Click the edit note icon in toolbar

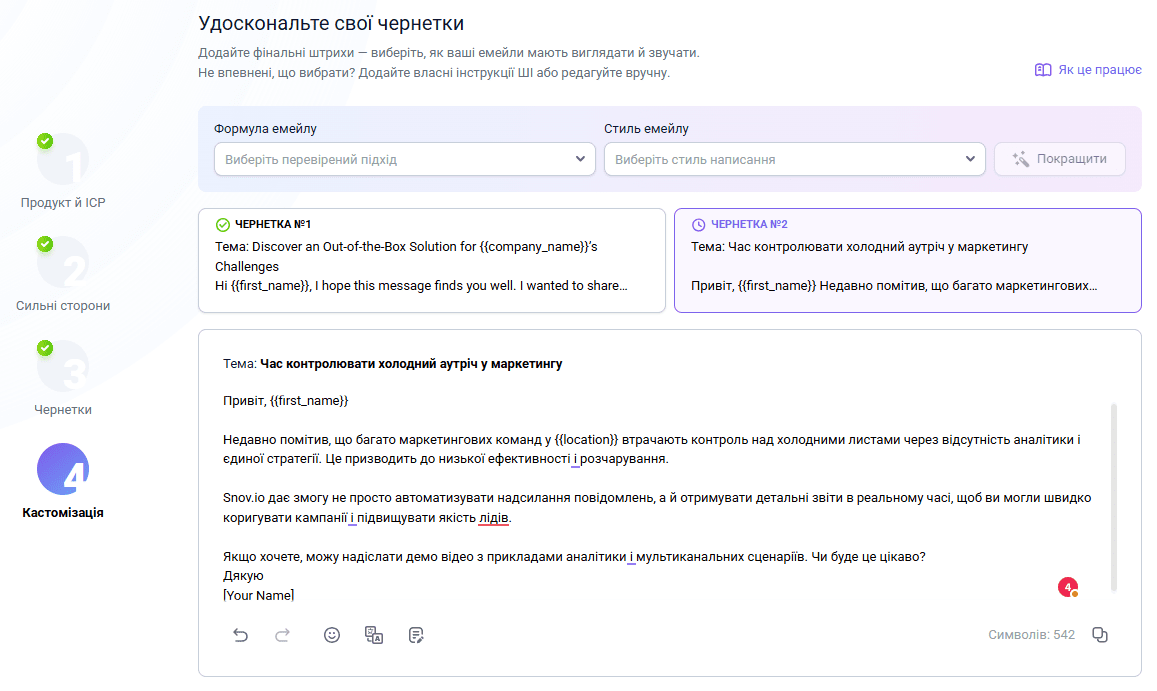point(417,635)
